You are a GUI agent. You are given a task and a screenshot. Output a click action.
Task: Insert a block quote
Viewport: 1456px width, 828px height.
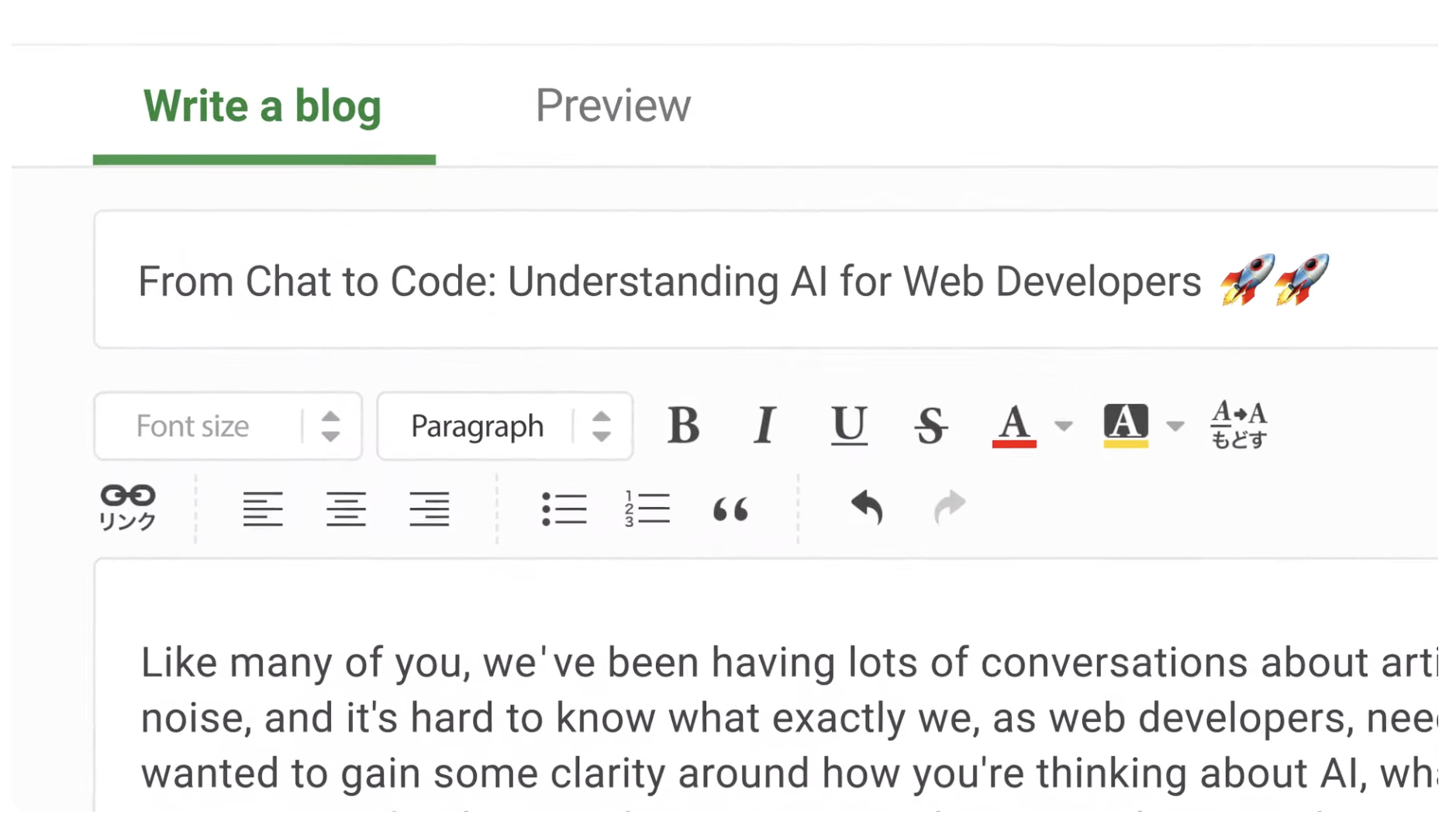point(730,509)
